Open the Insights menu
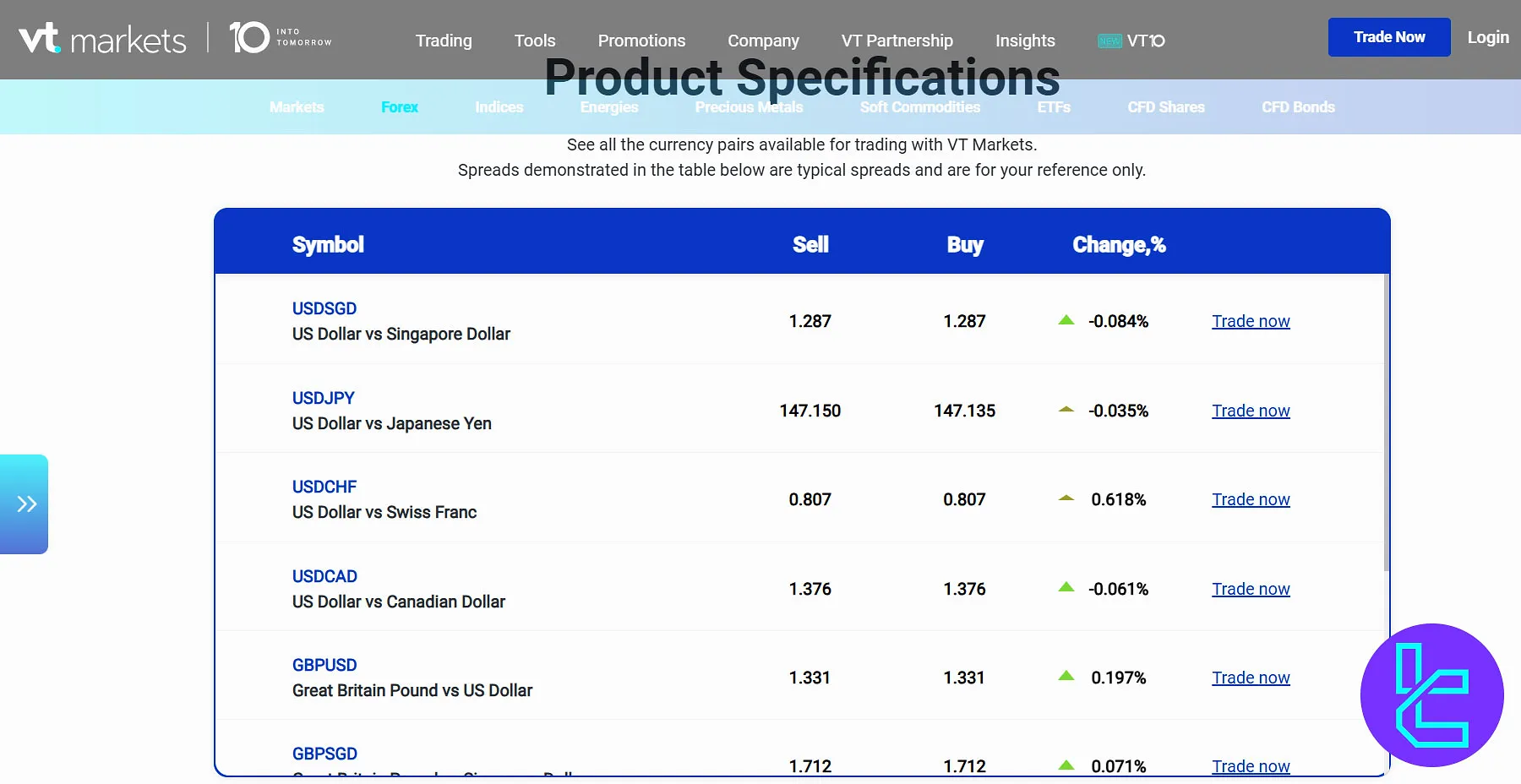The width and height of the screenshot is (1521, 784). point(1025,41)
